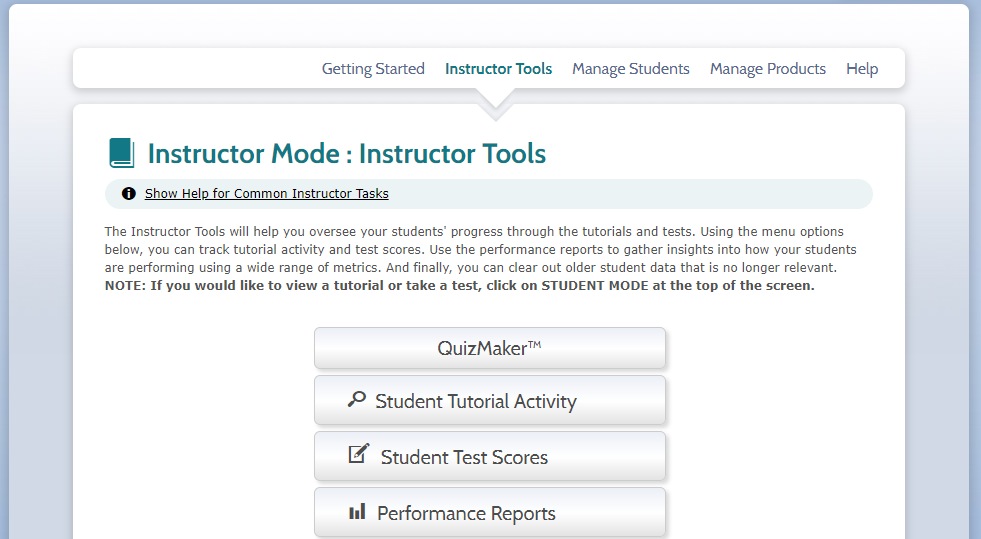Open the Performance Reports button label
This screenshot has height=539, width=981.
click(x=466, y=514)
